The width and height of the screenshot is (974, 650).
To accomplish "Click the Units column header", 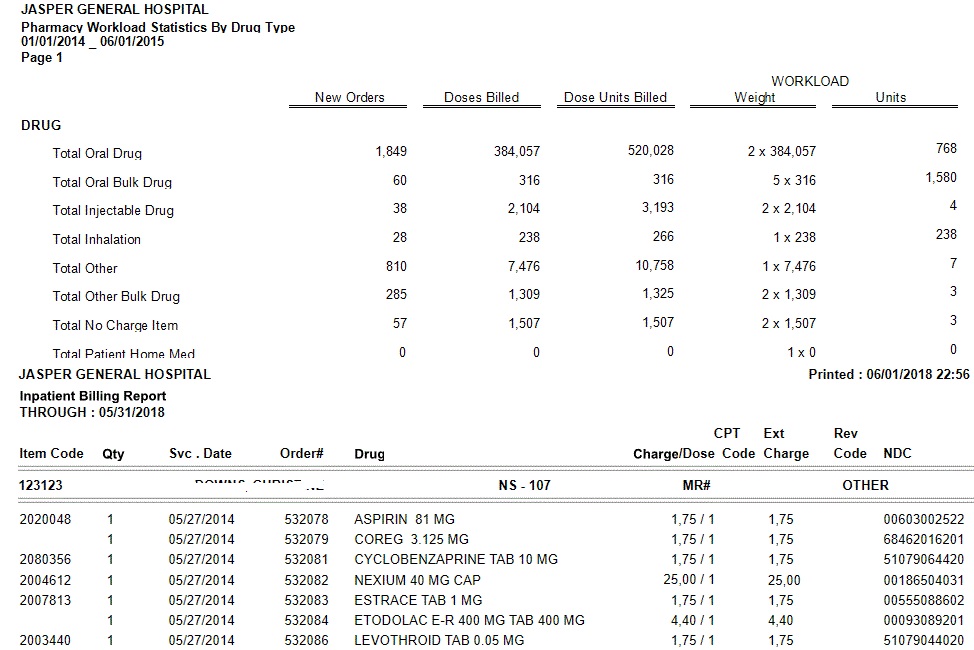I will (891, 98).
